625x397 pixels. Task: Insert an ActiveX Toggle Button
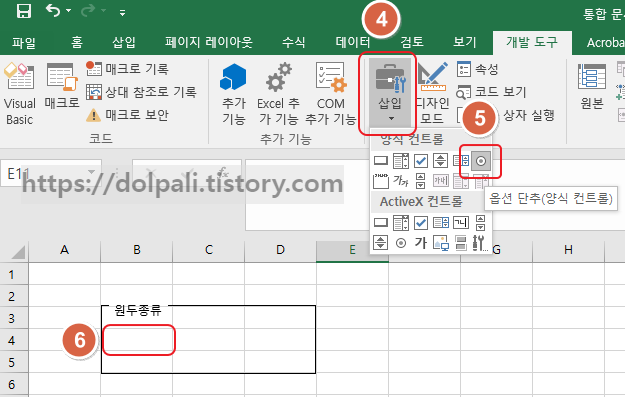(x=460, y=242)
